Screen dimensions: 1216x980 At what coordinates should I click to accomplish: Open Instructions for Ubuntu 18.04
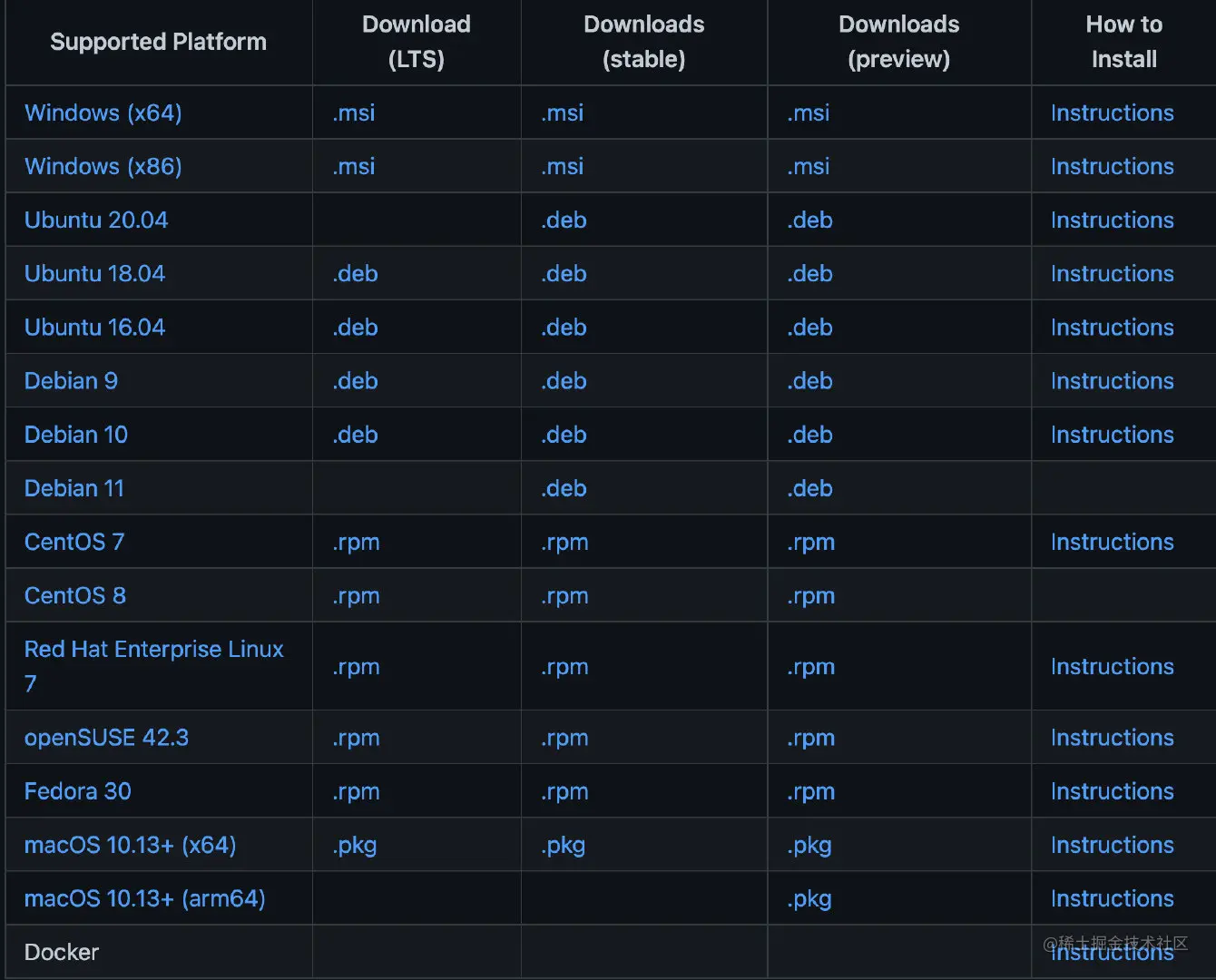click(x=1112, y=273)
